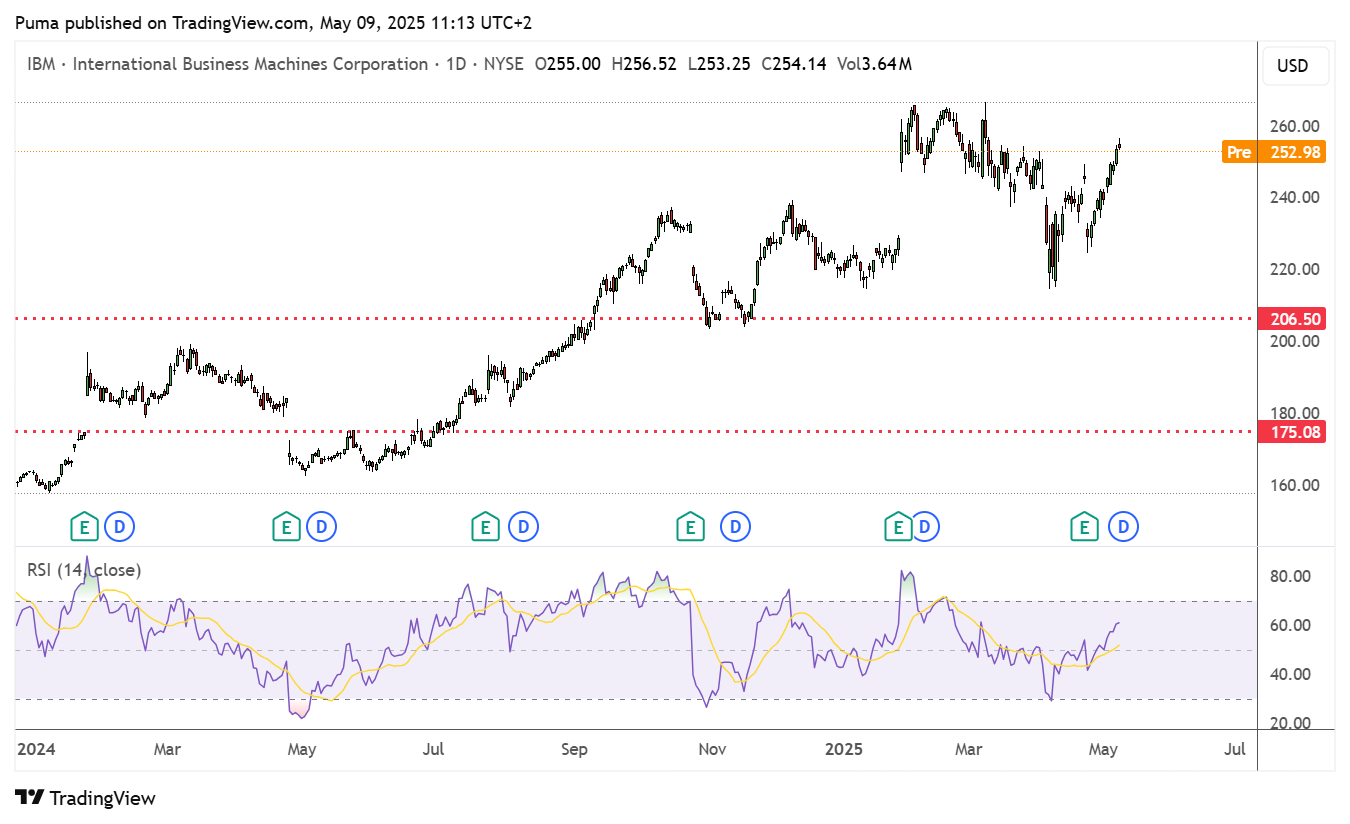Image resolution: width=1350 pixels, height=824 pixels.
Task: Click the Nov label on the time axis
Action: point(712,749)
